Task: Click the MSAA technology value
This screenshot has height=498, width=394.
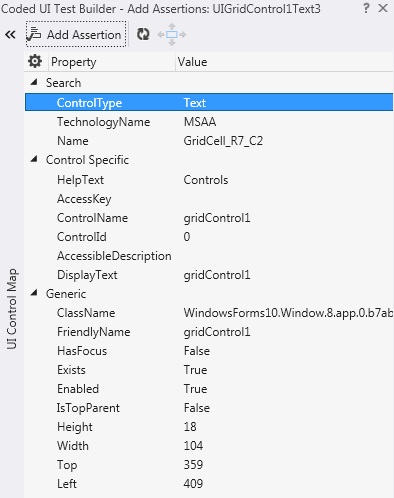Action: (x=200, y=122)
